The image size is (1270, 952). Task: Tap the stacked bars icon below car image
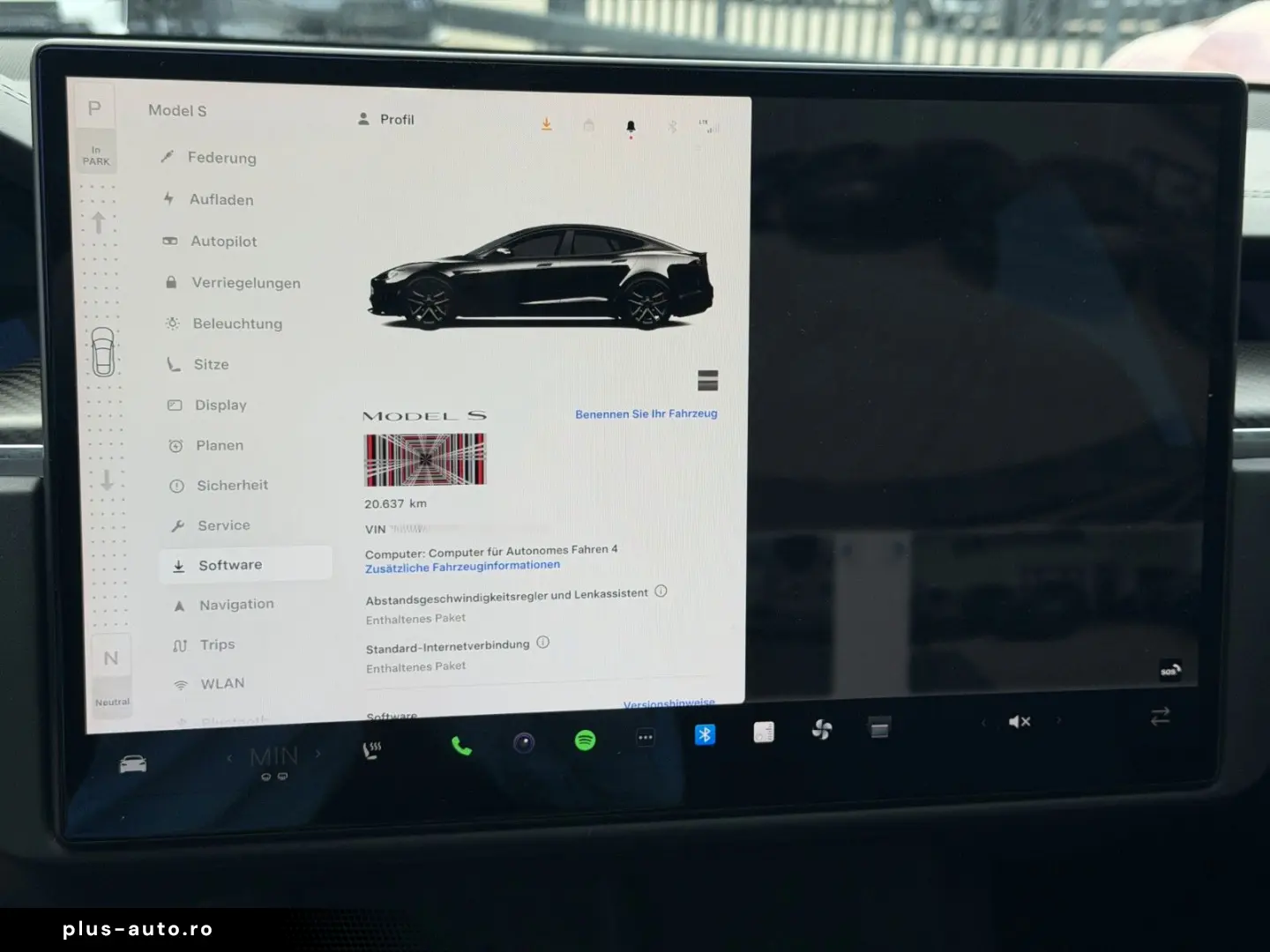707,380
